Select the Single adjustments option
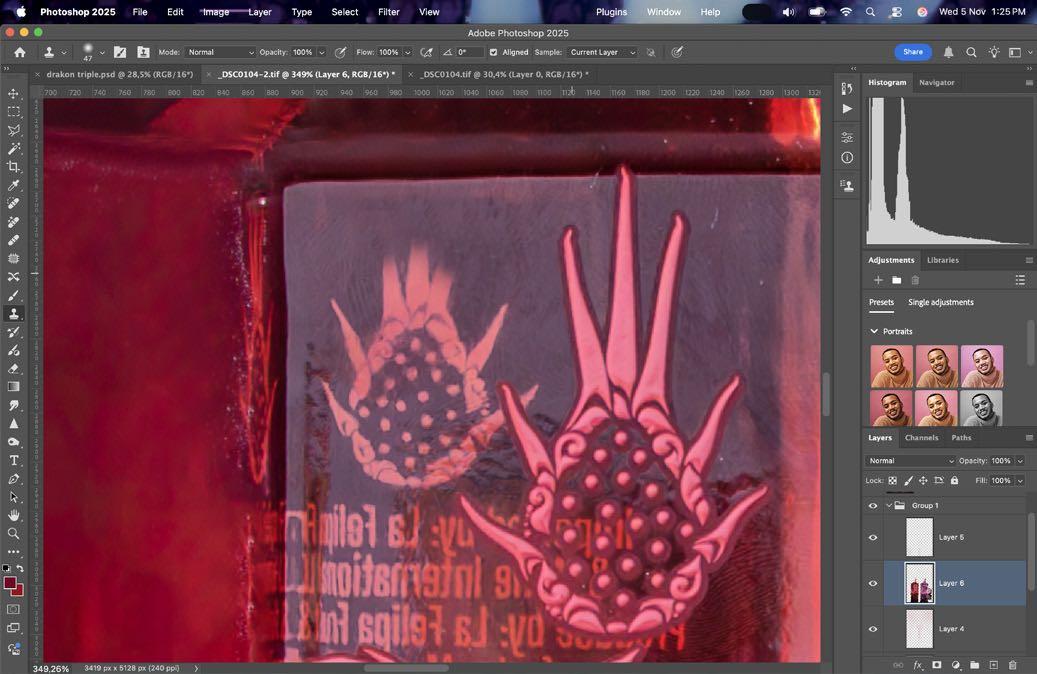 click(x=940, y=302)
